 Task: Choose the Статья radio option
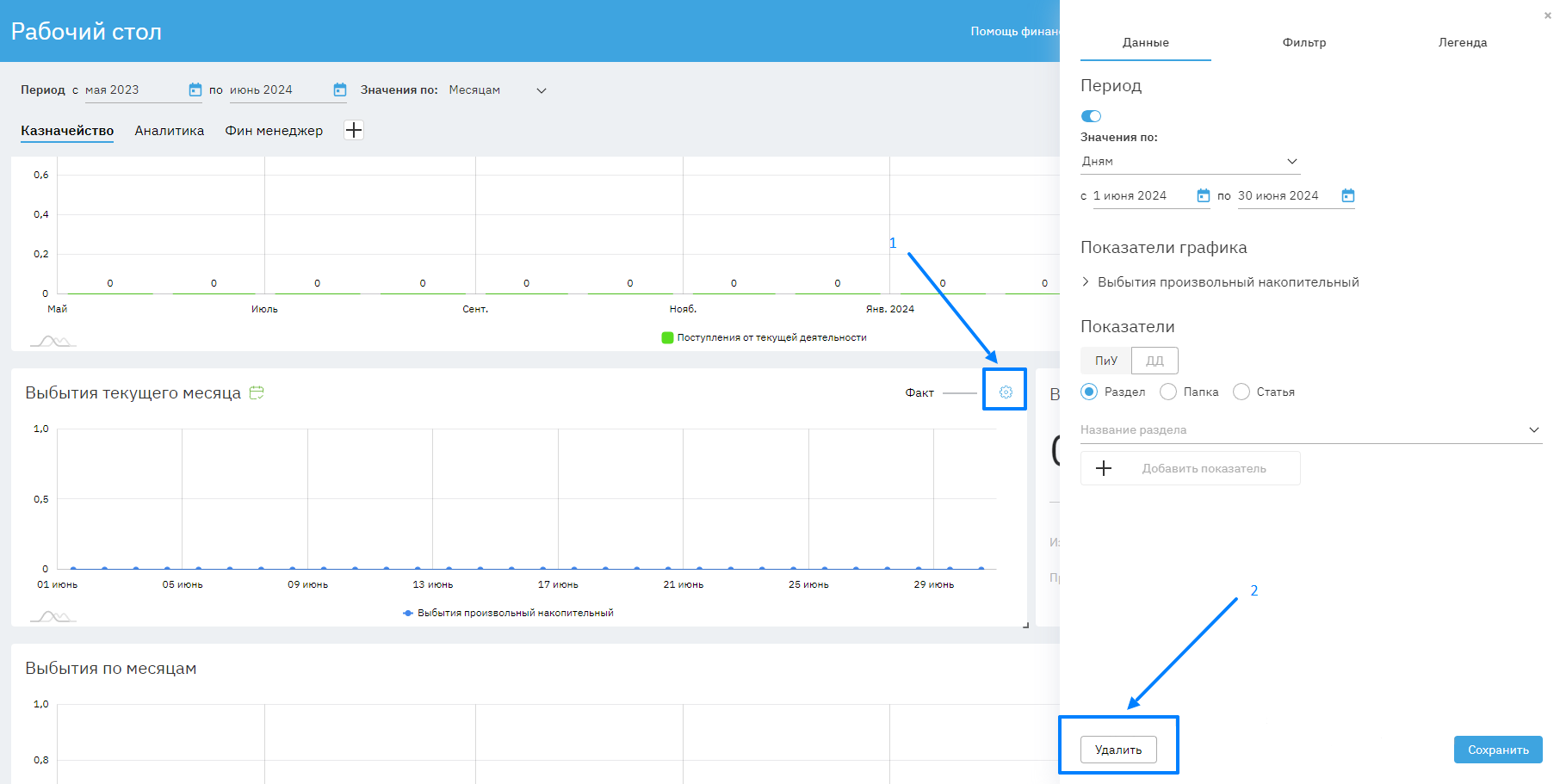tap(1241, 392)
